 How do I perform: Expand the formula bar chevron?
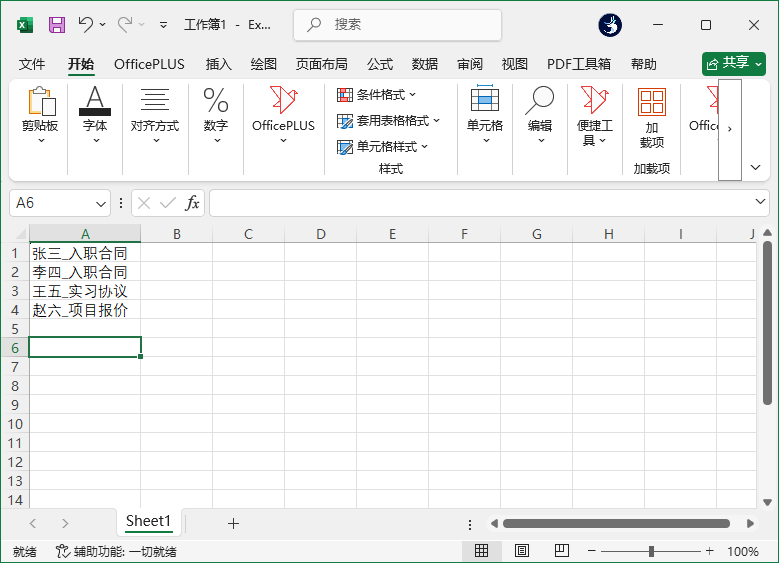click(x=760, y=202)
